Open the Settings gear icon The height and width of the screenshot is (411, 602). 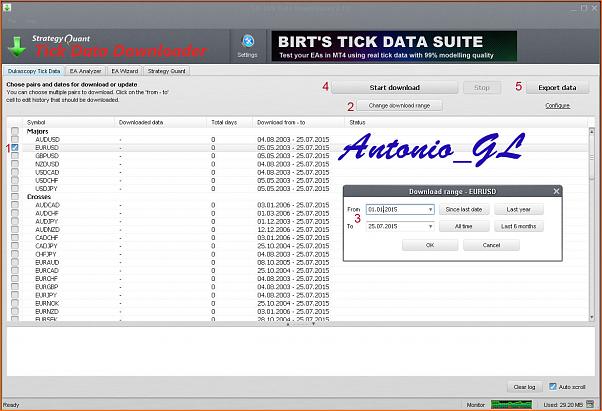pyautogui.click(x=248, y=41)
